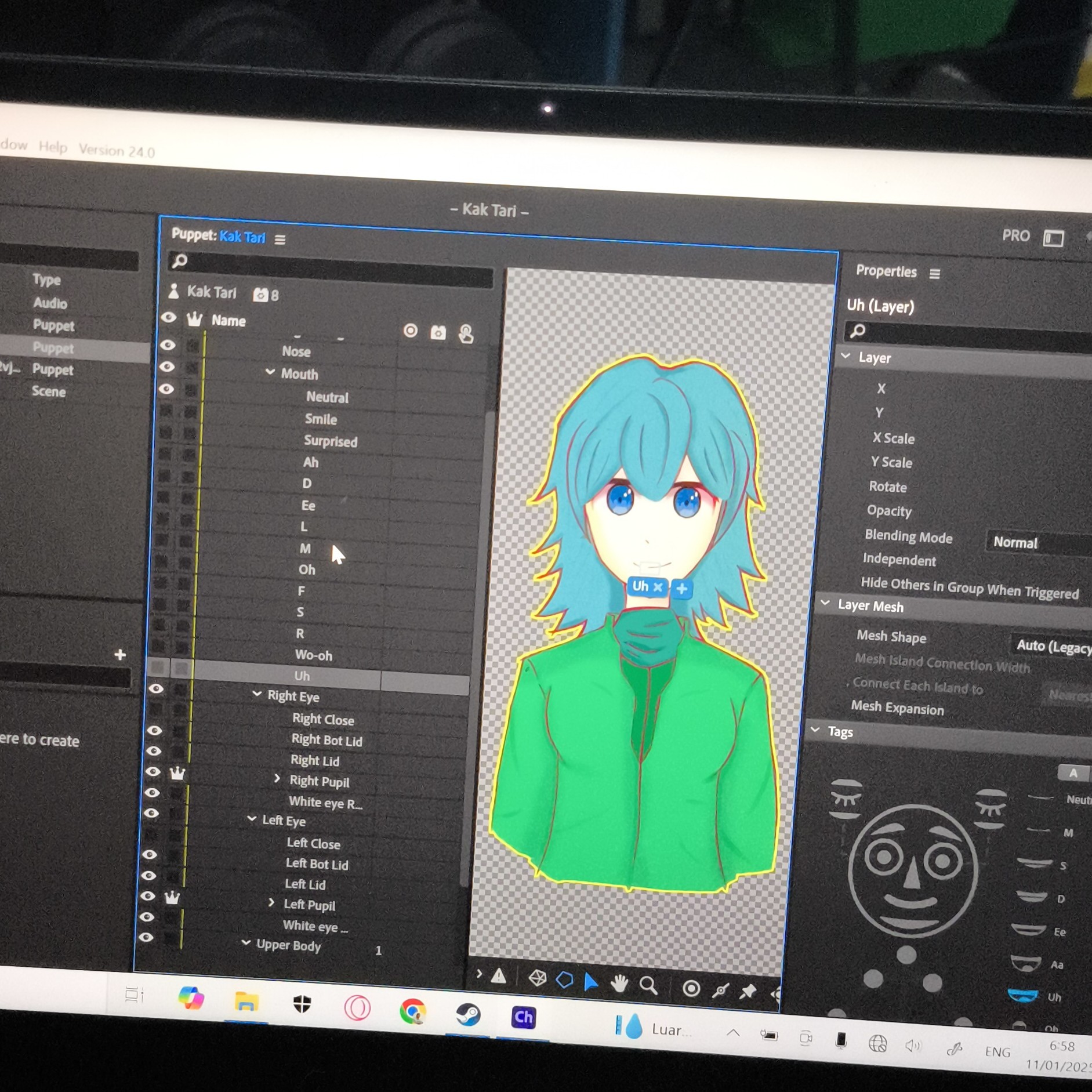
Task: Select the Aa mouth tag icon
Action: point(1025,963)
